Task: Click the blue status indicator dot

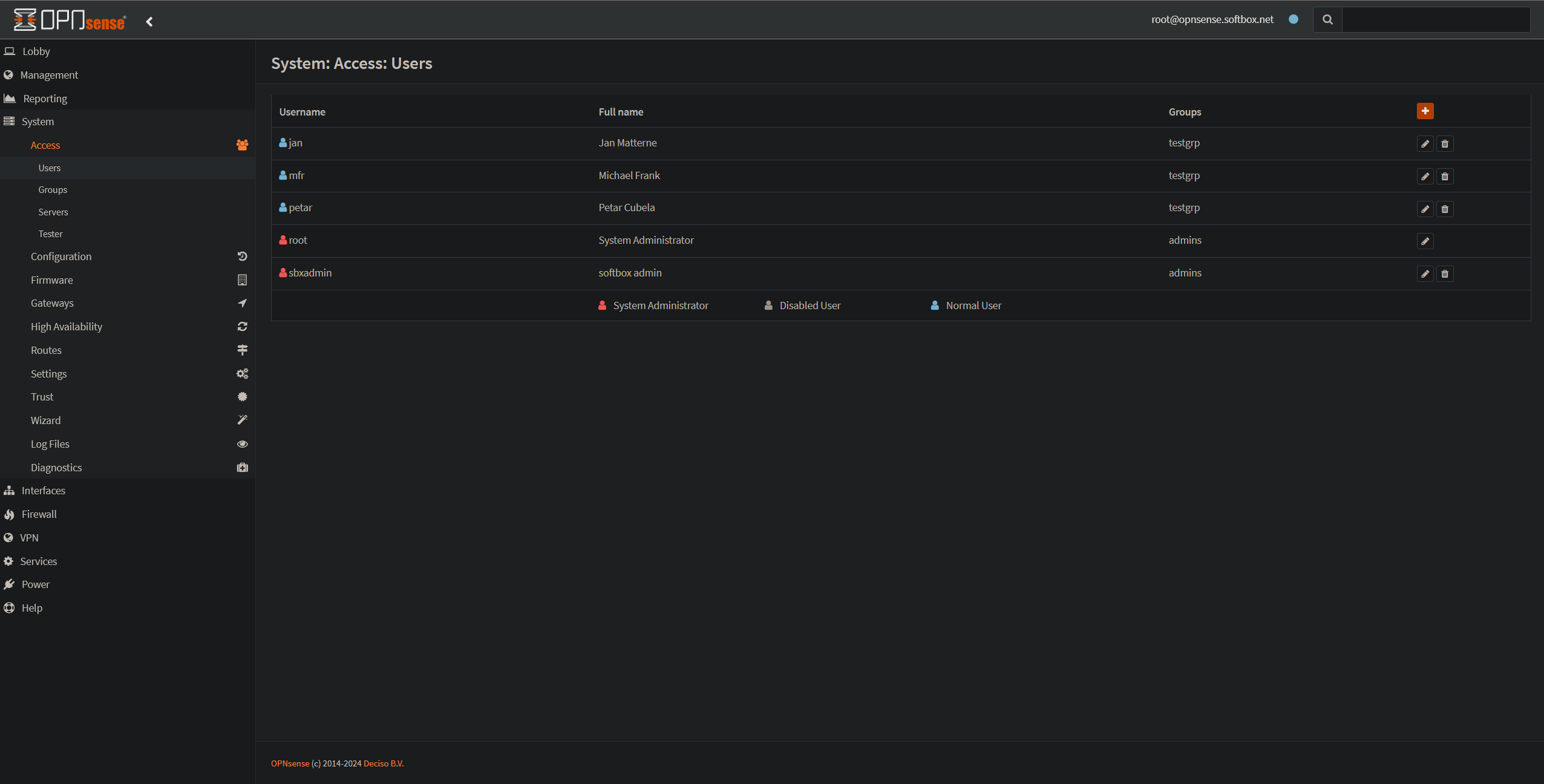Action: pos(1294,19)
